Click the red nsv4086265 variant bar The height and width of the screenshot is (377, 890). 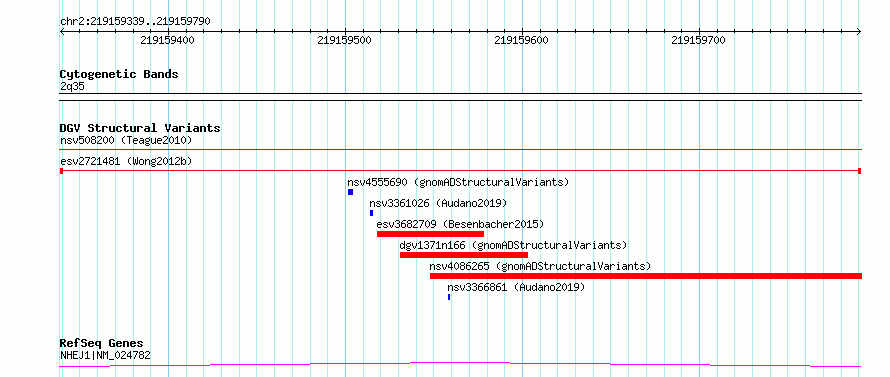(x=646, y=276)
